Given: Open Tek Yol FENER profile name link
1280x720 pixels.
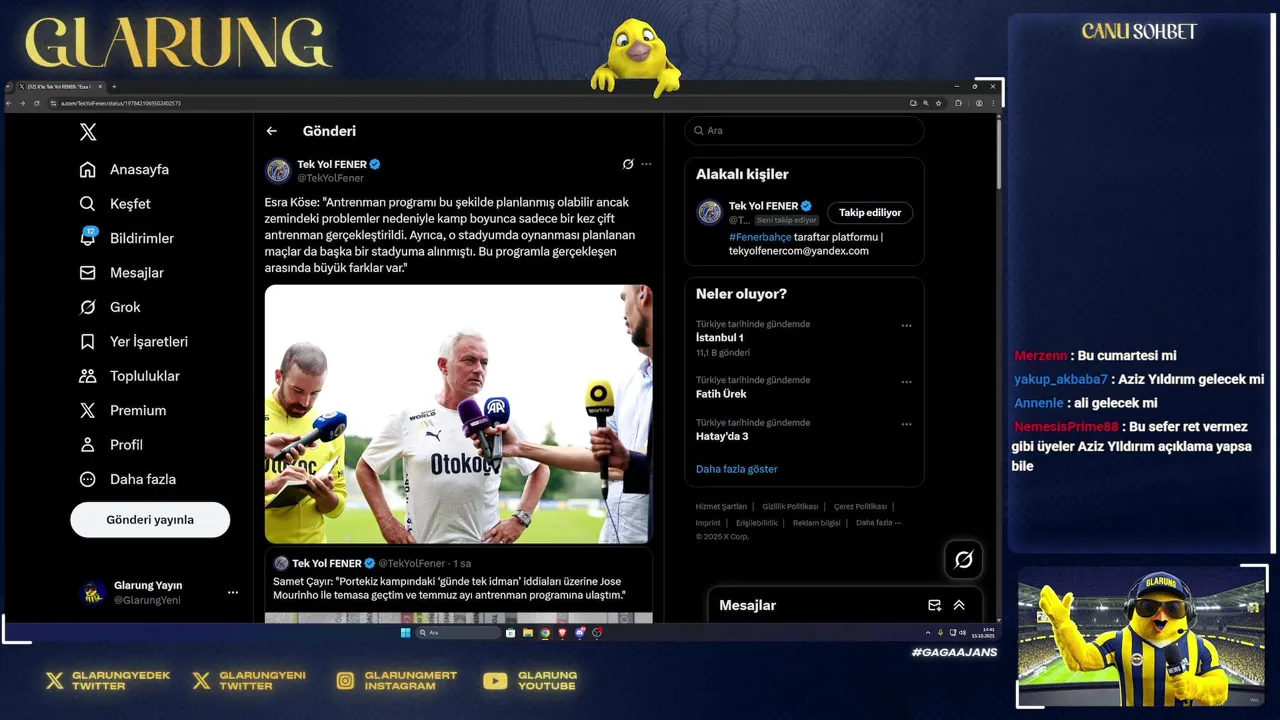Looking at the screenshot, I should (x=332, y=164).
